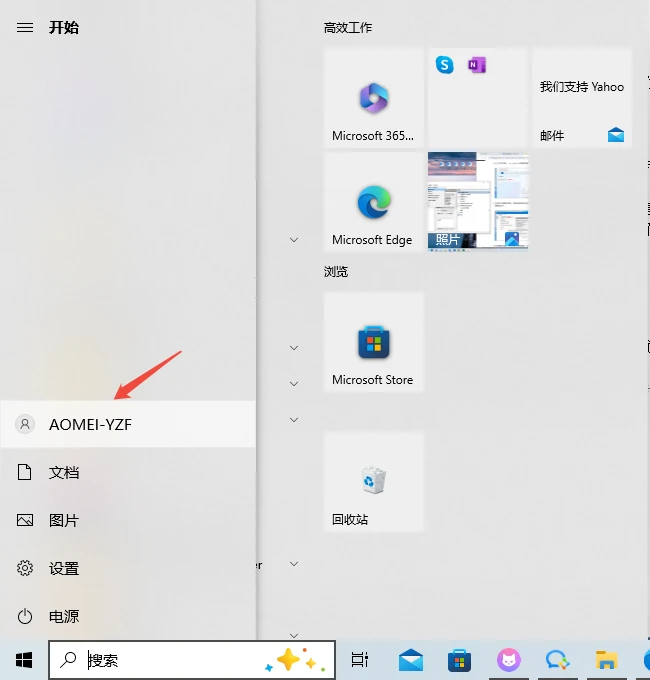Click the picture icon beside 图片
Image resolution: width=650 pixels, height=680 pixels.
click(25, 520)
